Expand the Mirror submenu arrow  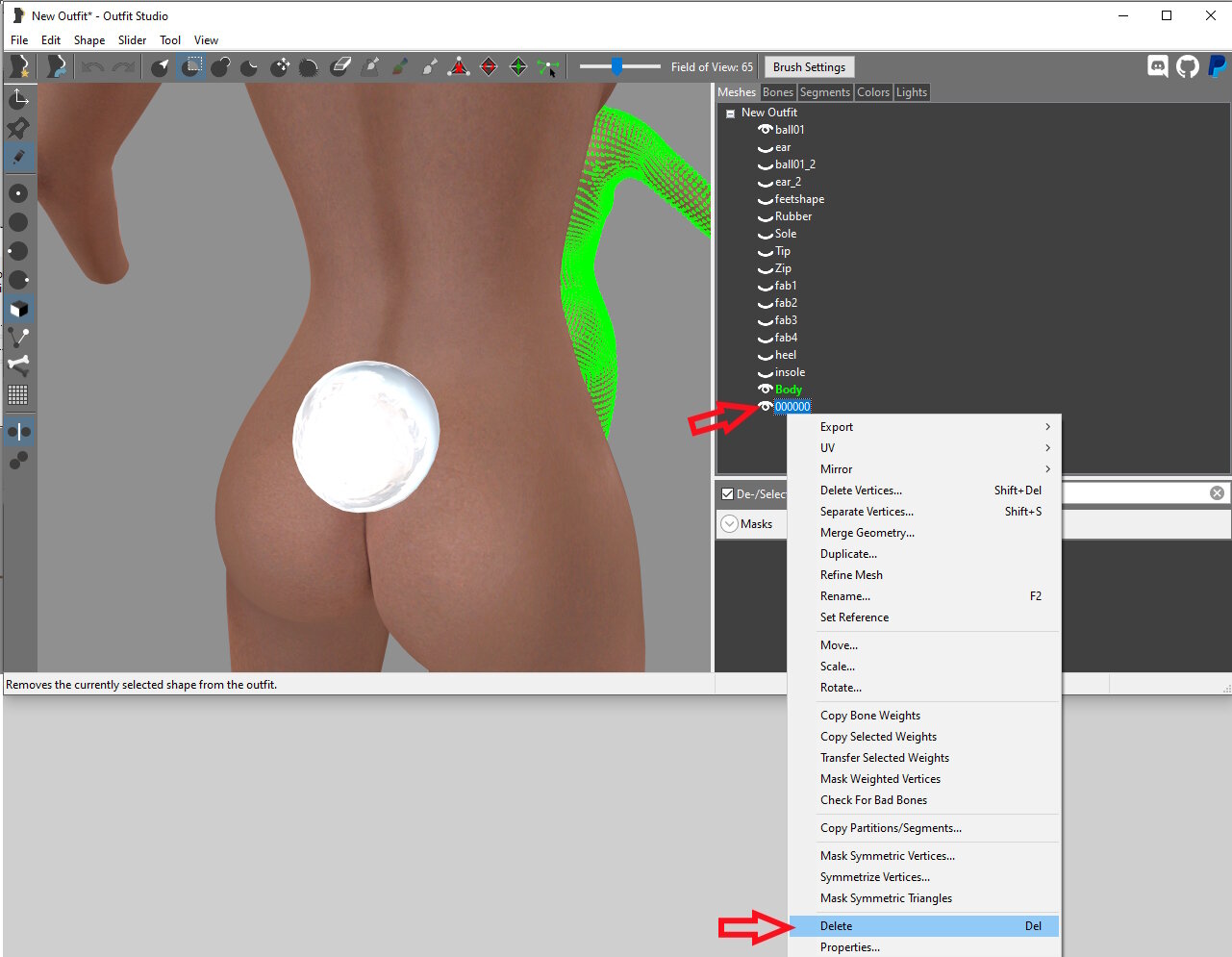1047,468
